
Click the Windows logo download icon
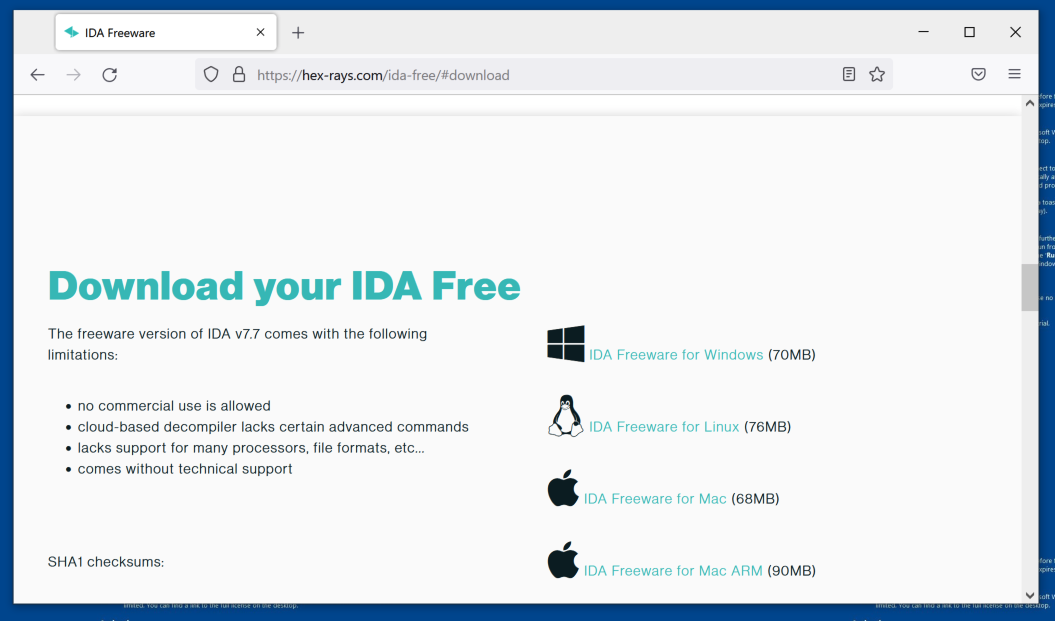click(566, 344)
